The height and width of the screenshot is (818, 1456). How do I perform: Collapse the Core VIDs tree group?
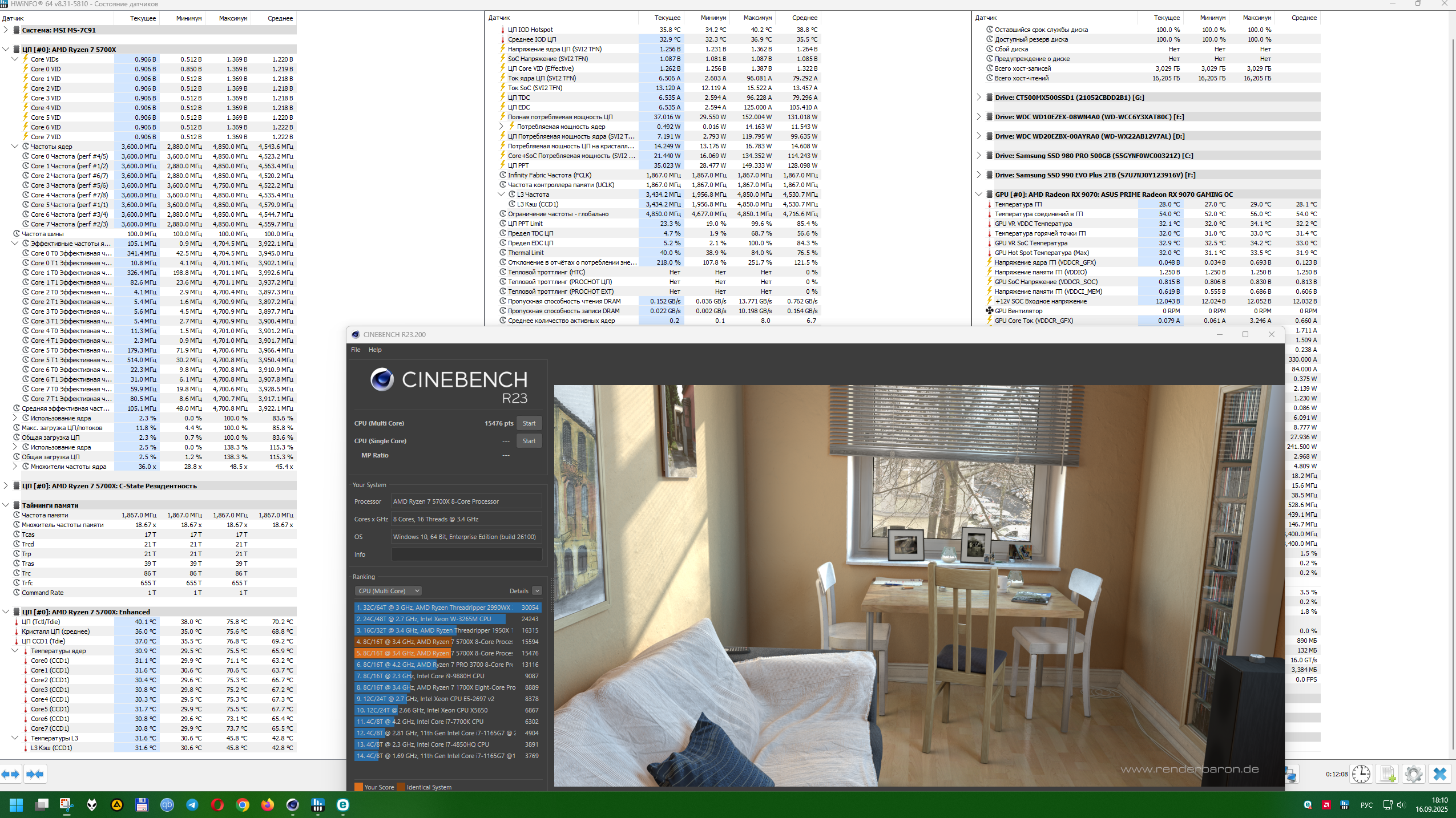[15, 59]
